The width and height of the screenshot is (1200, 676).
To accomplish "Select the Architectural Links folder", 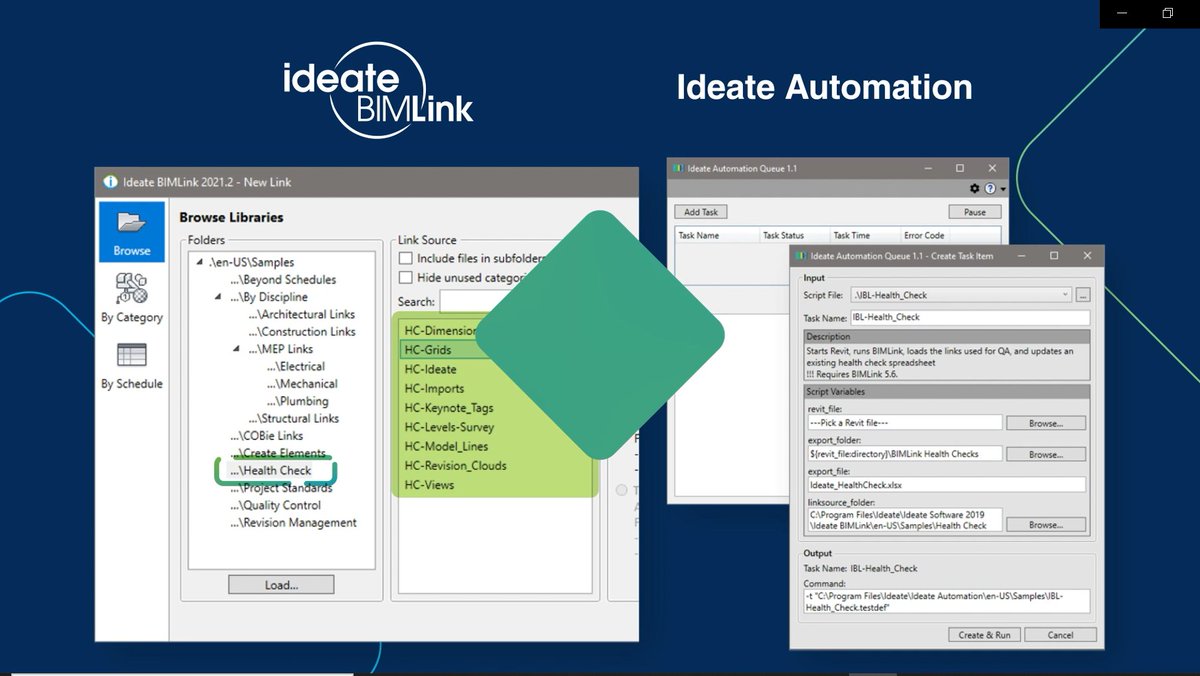I will coord(301,314).
